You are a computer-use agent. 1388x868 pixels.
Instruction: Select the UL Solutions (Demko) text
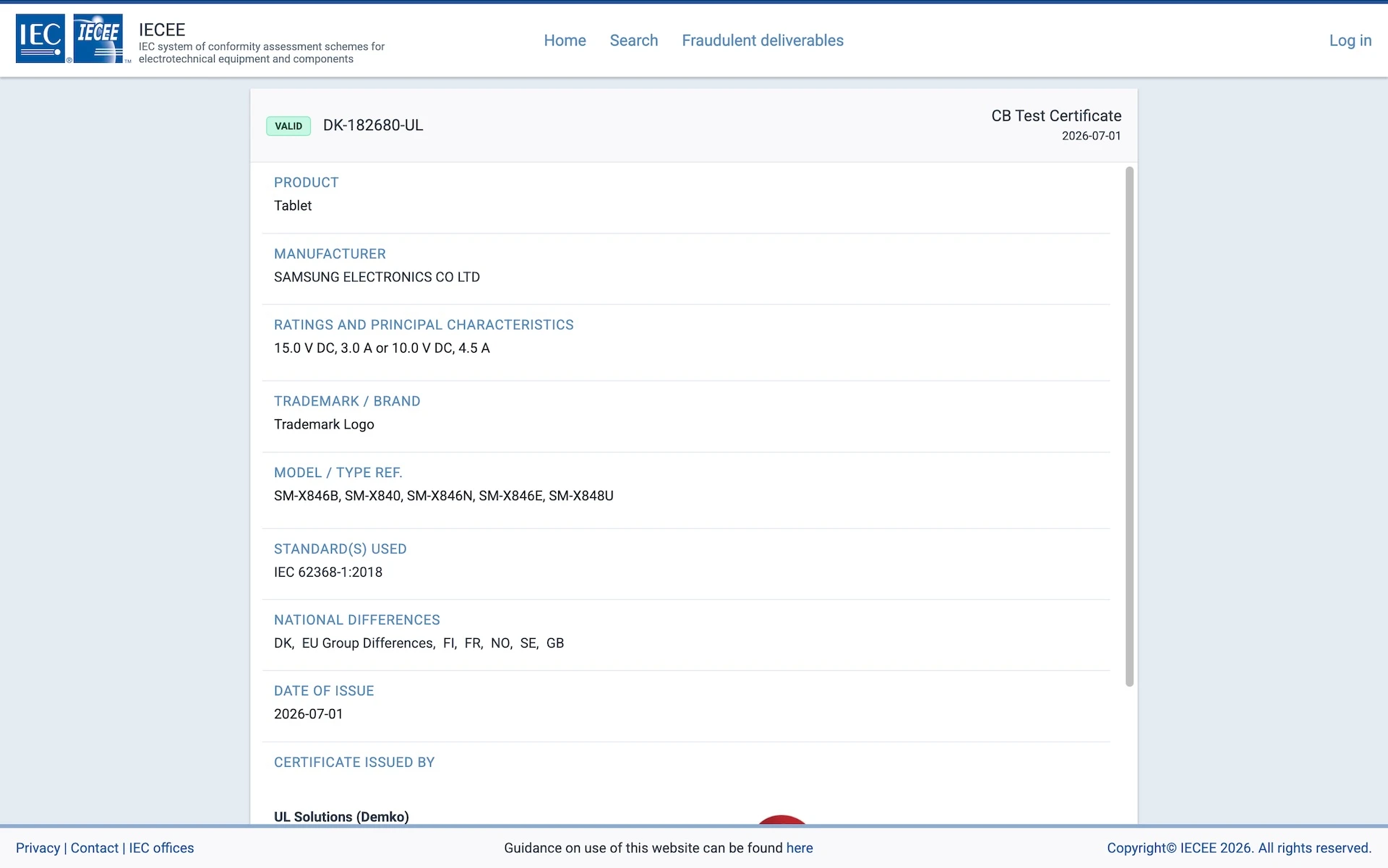pyautogui.click(x=341, y=817)
